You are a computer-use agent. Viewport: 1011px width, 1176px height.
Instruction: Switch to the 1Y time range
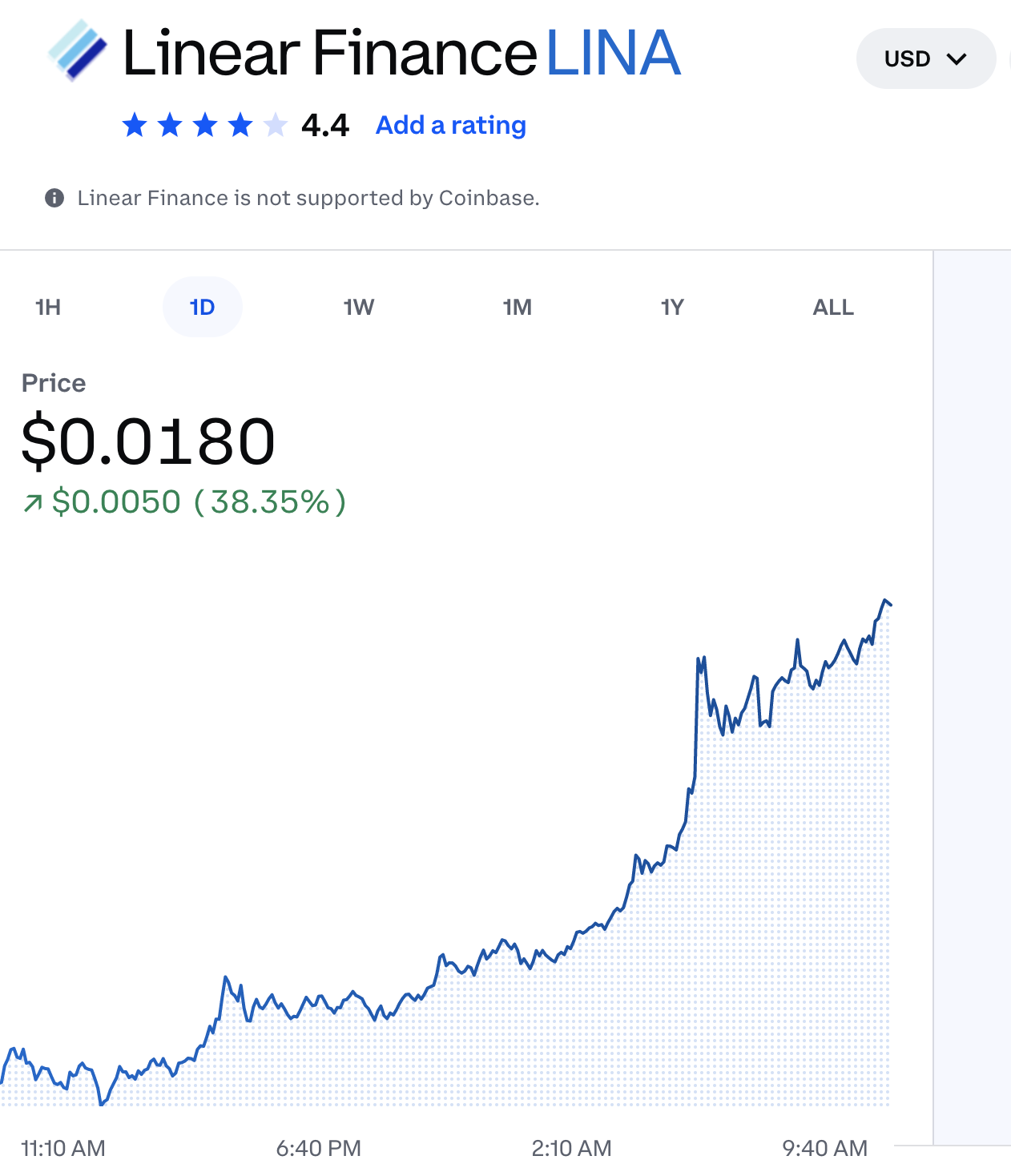[672, 308]
